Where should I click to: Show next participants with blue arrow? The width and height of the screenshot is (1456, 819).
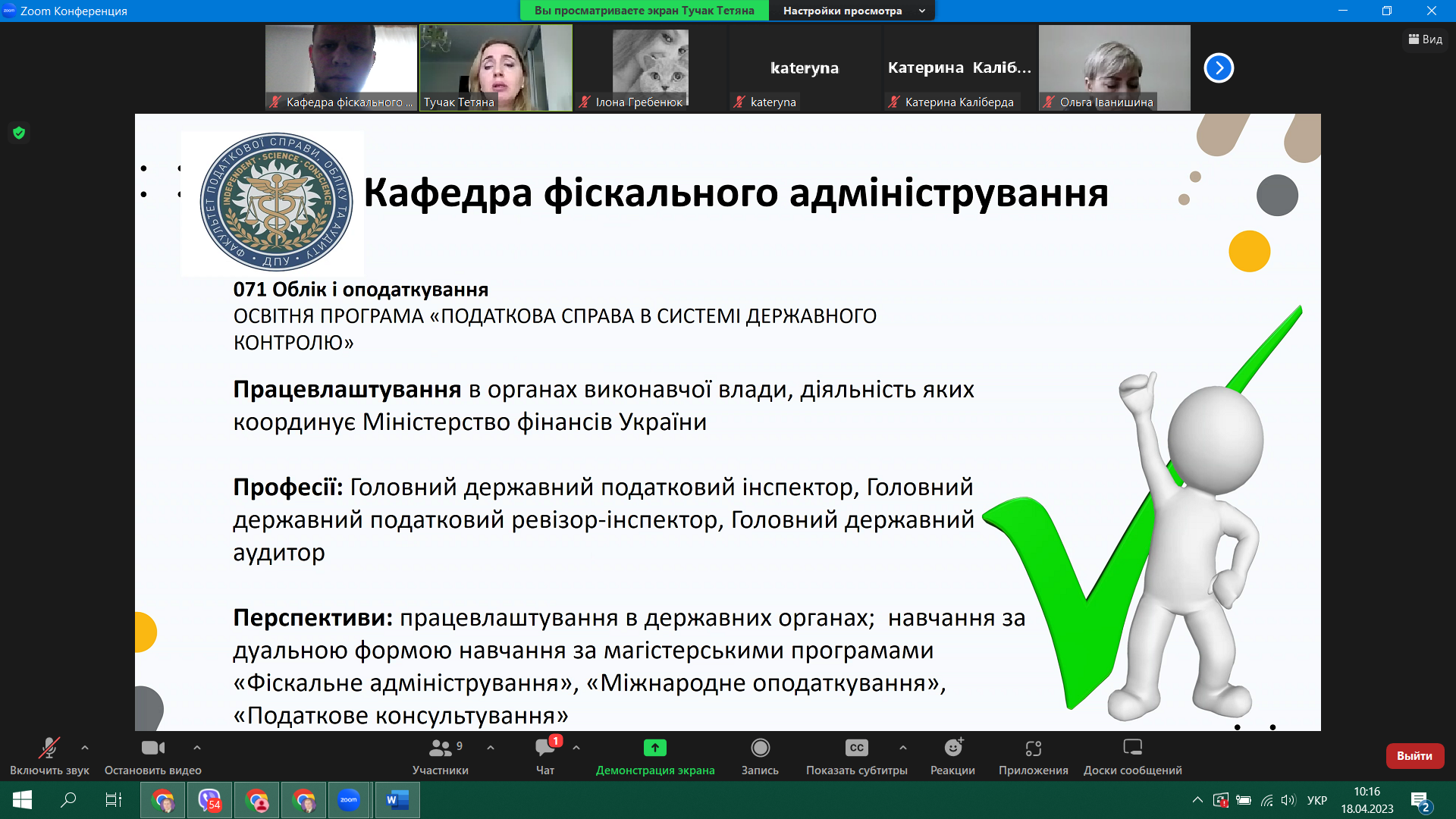coord(1219,67)
